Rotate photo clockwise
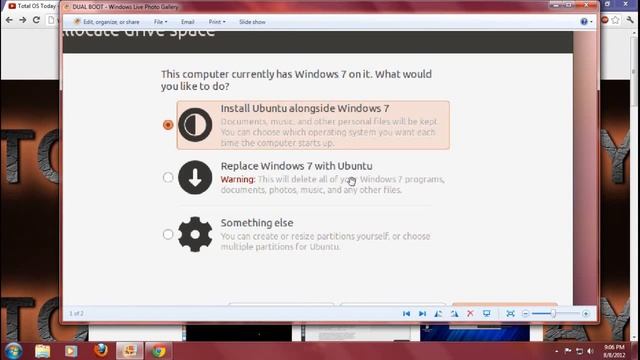The height and width of the screenshot is (360, 640). (x=454, y=313)
